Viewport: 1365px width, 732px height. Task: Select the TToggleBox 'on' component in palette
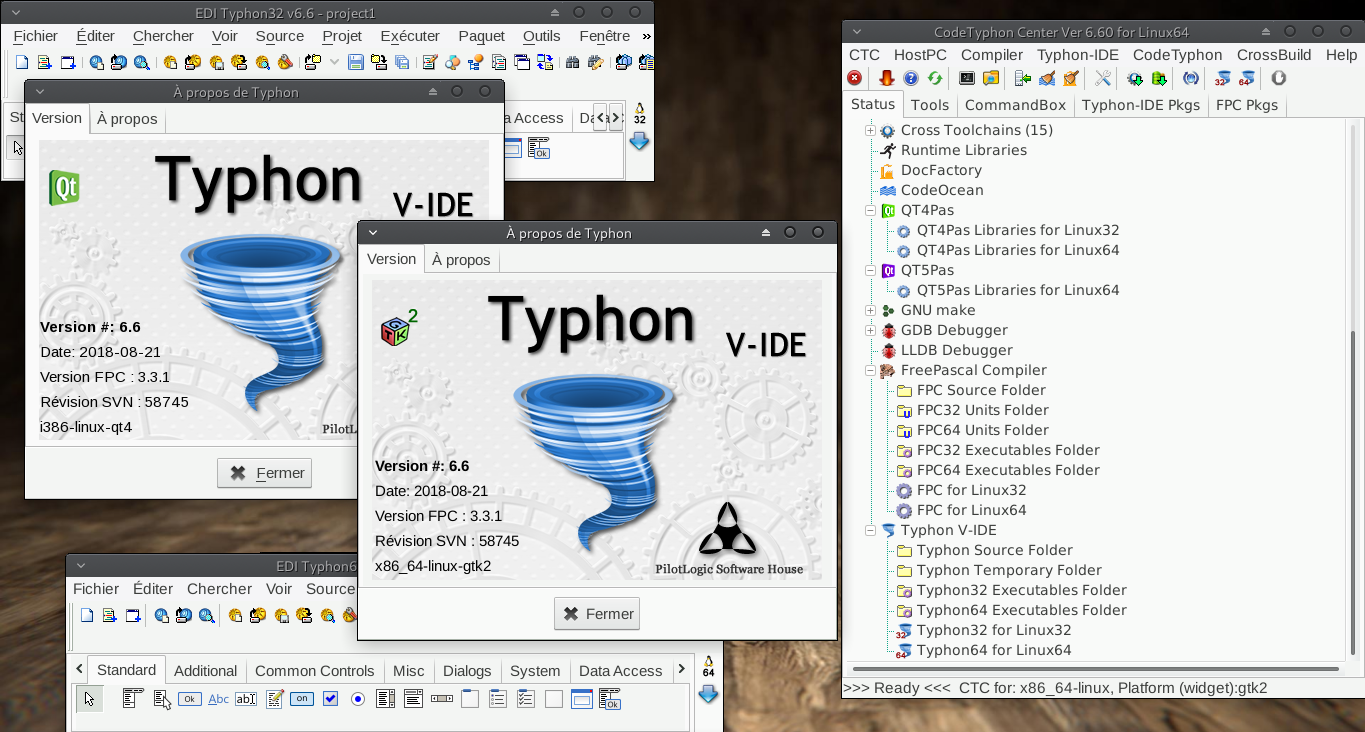tap(302, 699)
